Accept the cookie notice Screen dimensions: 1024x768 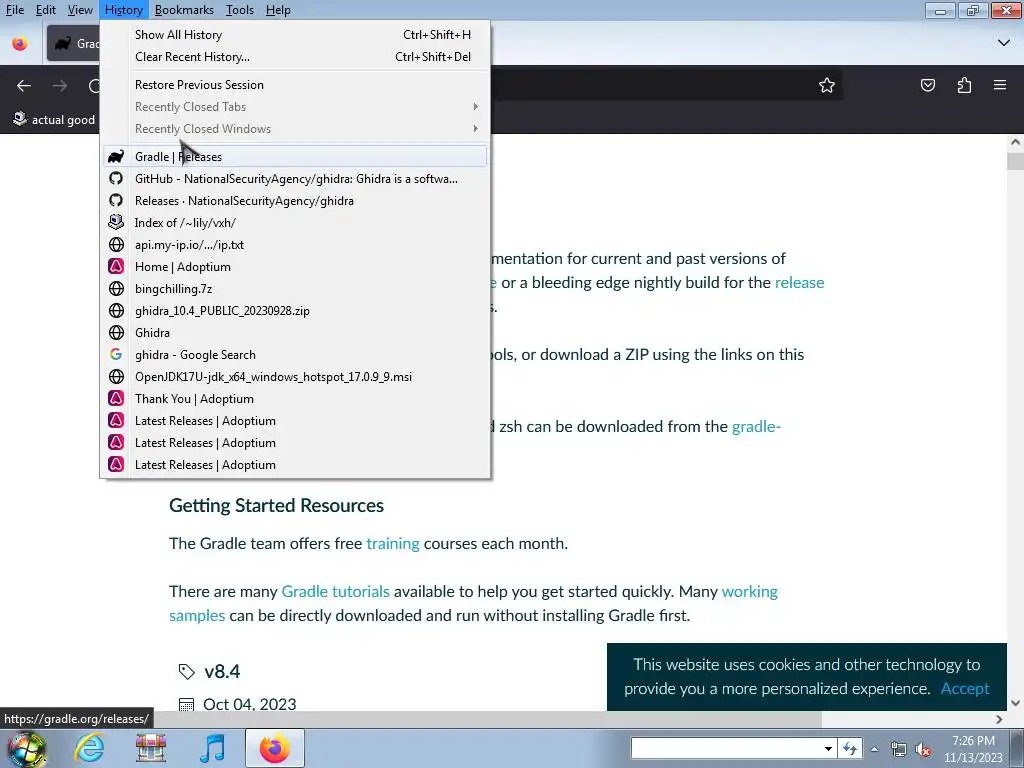(x=965, y=688)
